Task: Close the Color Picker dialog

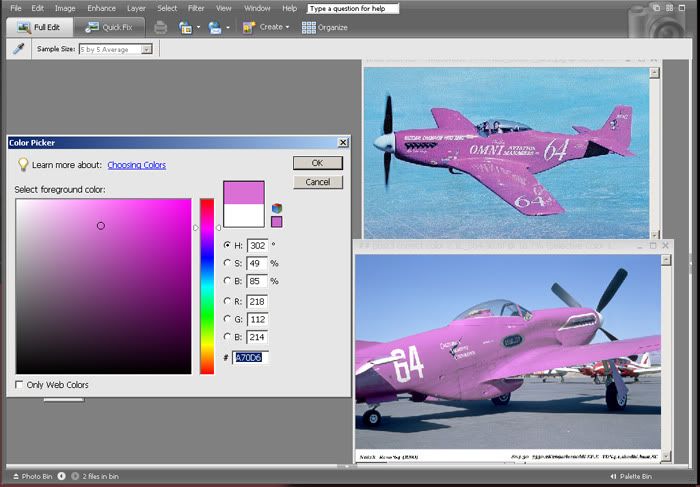Action: tap(343, 142)
